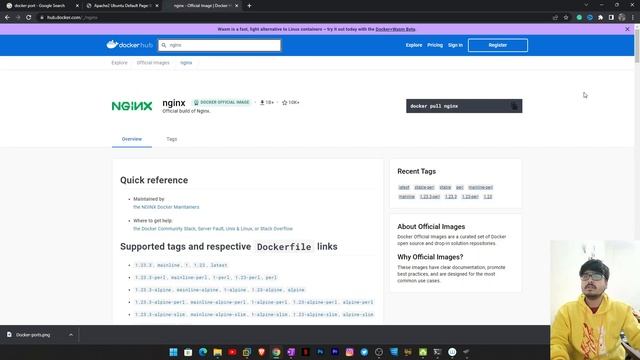Viewport: 640px width, 360px height.
Task: Open the Extensions puzzle icon
Action: (x=600, y=18)
